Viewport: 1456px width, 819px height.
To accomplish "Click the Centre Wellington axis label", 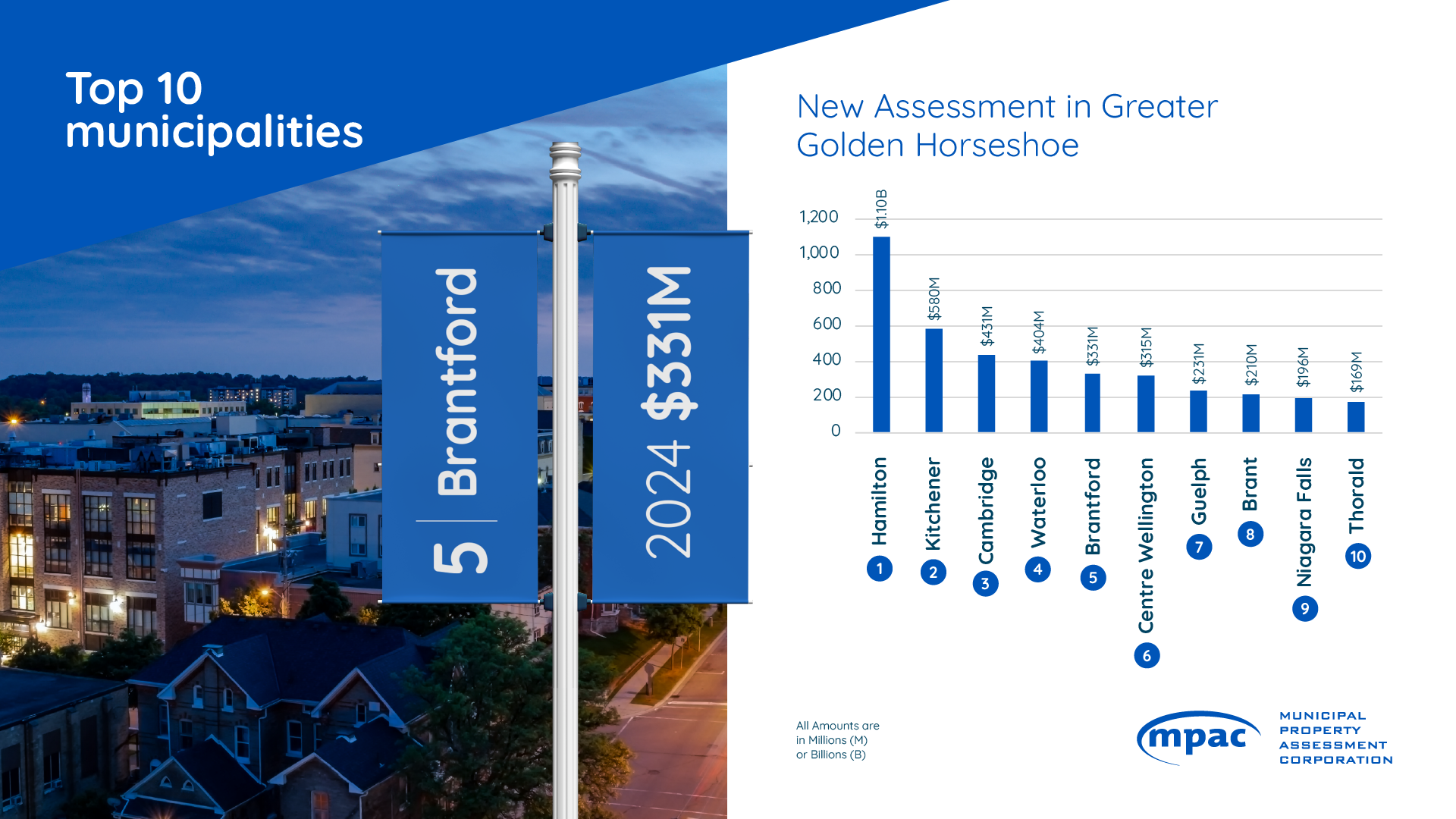I will click(x=1146, y=545).
